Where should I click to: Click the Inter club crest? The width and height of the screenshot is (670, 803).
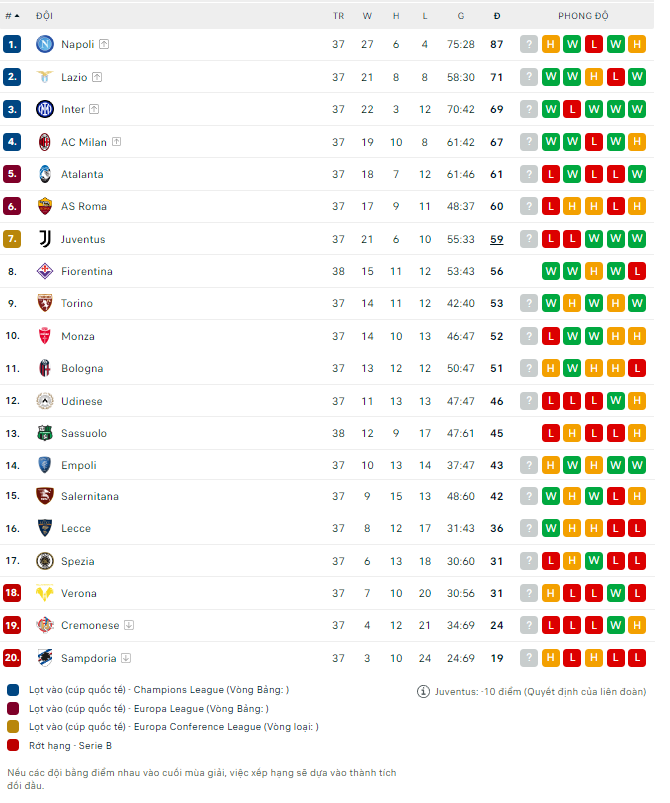[x=44, y=109]
